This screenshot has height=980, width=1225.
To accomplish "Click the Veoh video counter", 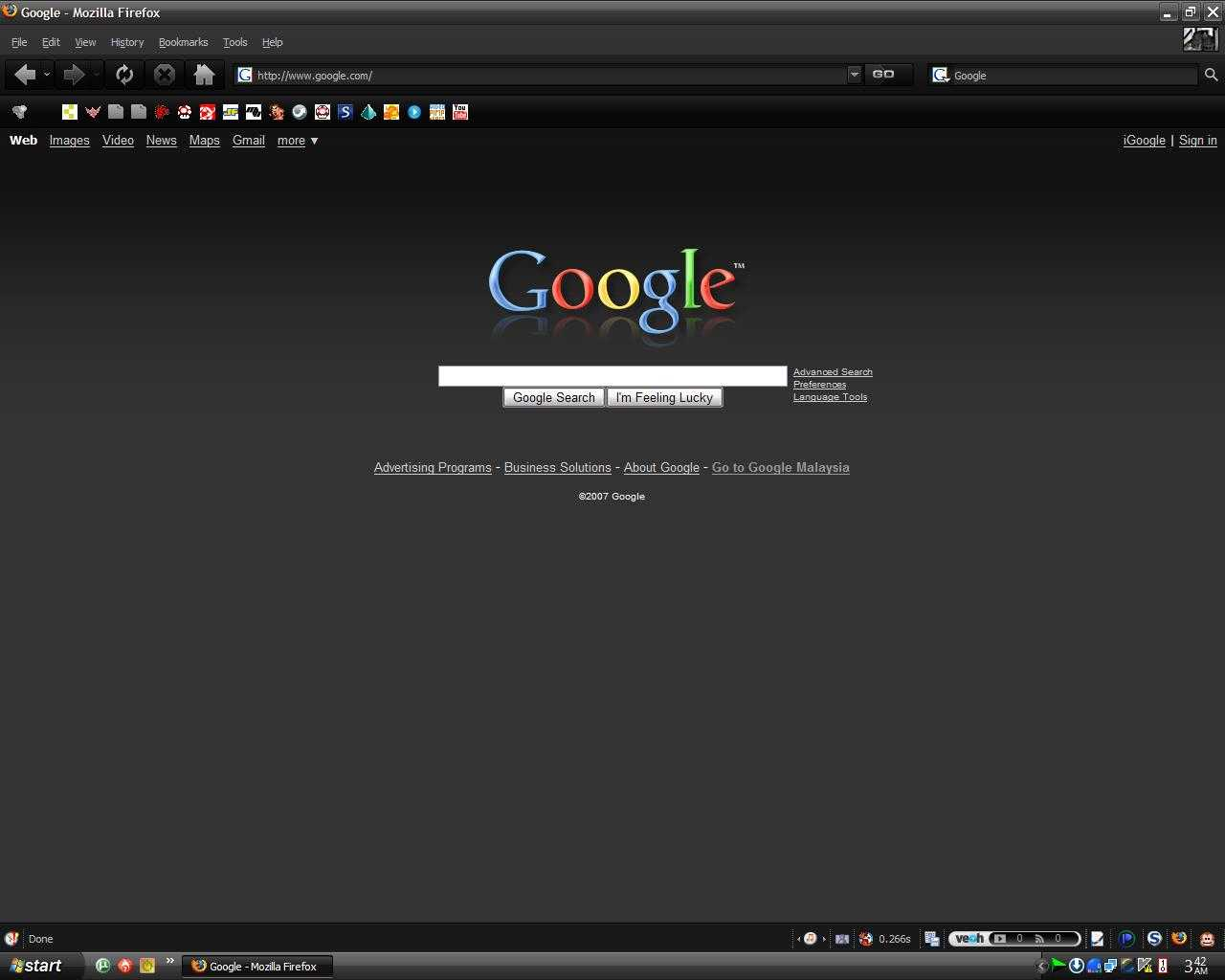I will (x=1009, y=939).
